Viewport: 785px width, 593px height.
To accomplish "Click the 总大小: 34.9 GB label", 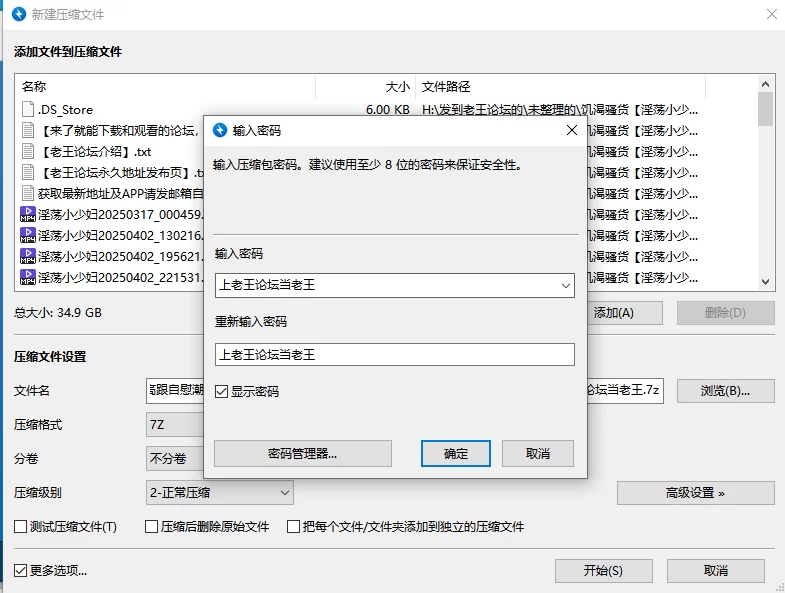I will tap(58, 313).
